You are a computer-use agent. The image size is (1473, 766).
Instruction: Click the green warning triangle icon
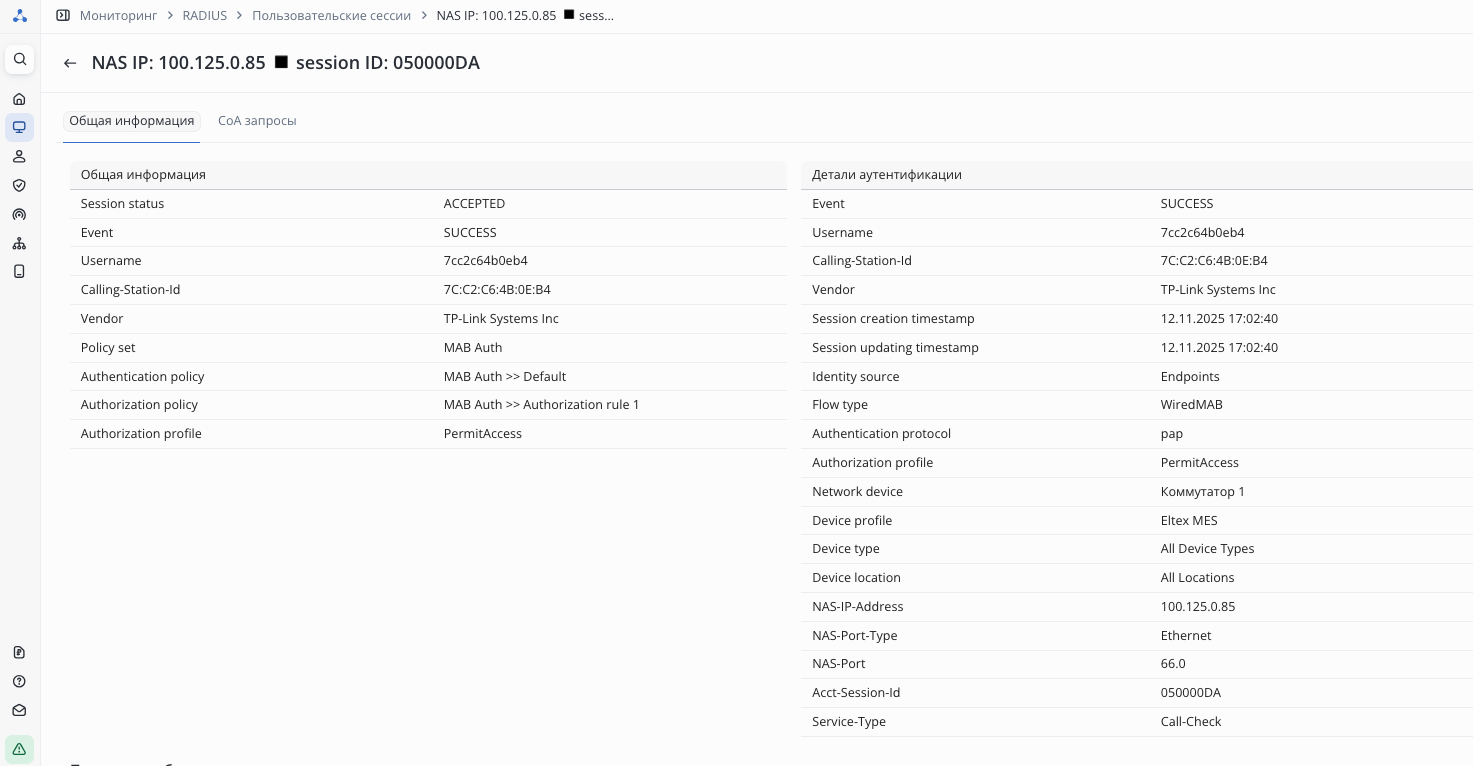pos(19,749)
